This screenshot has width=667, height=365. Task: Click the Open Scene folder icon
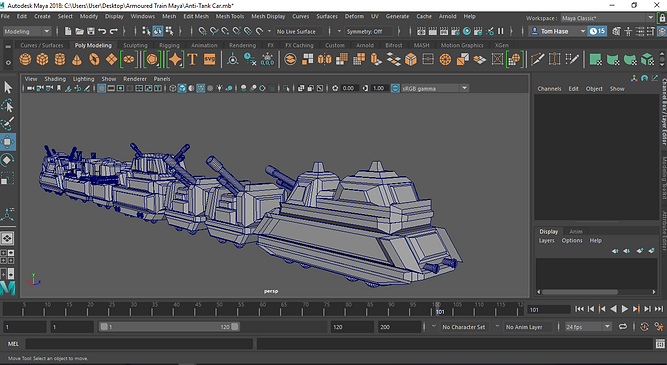80,31
